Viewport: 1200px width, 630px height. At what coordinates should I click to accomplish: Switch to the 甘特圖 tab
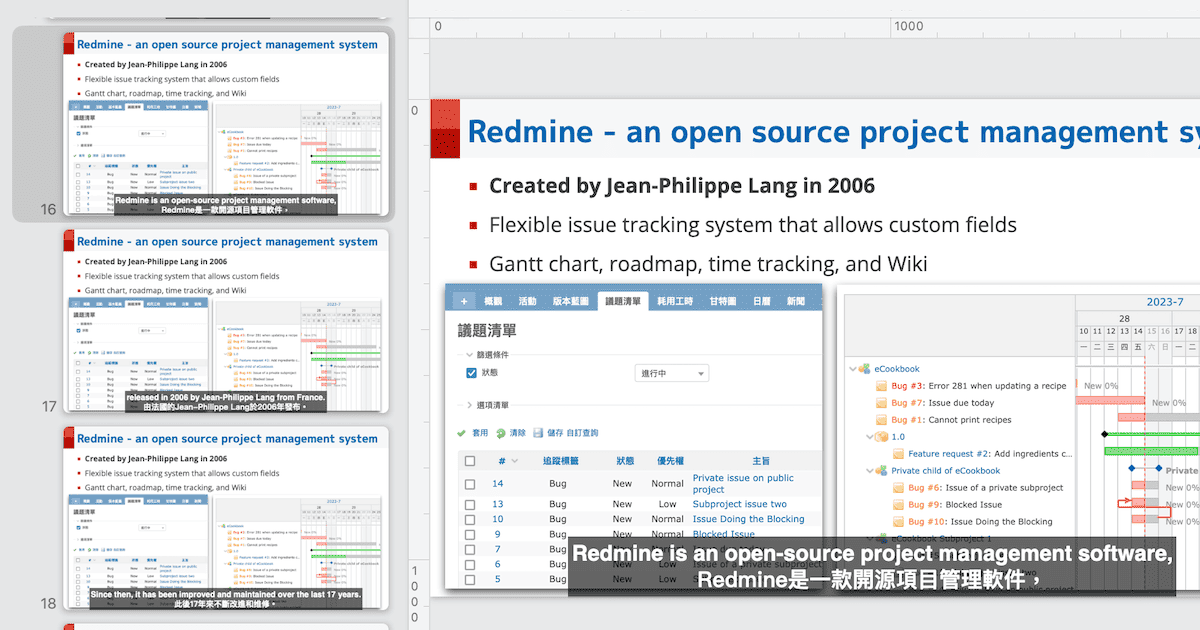722,301
